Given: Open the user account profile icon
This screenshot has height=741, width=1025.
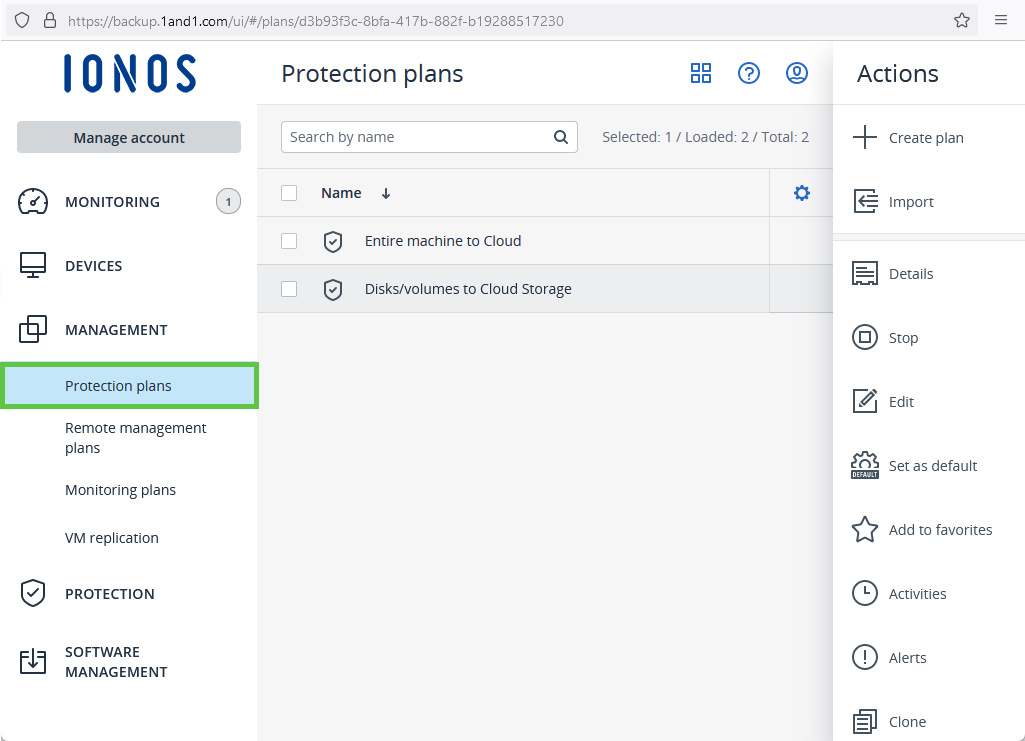Looking at the screenshot, I should click(797, 73).
